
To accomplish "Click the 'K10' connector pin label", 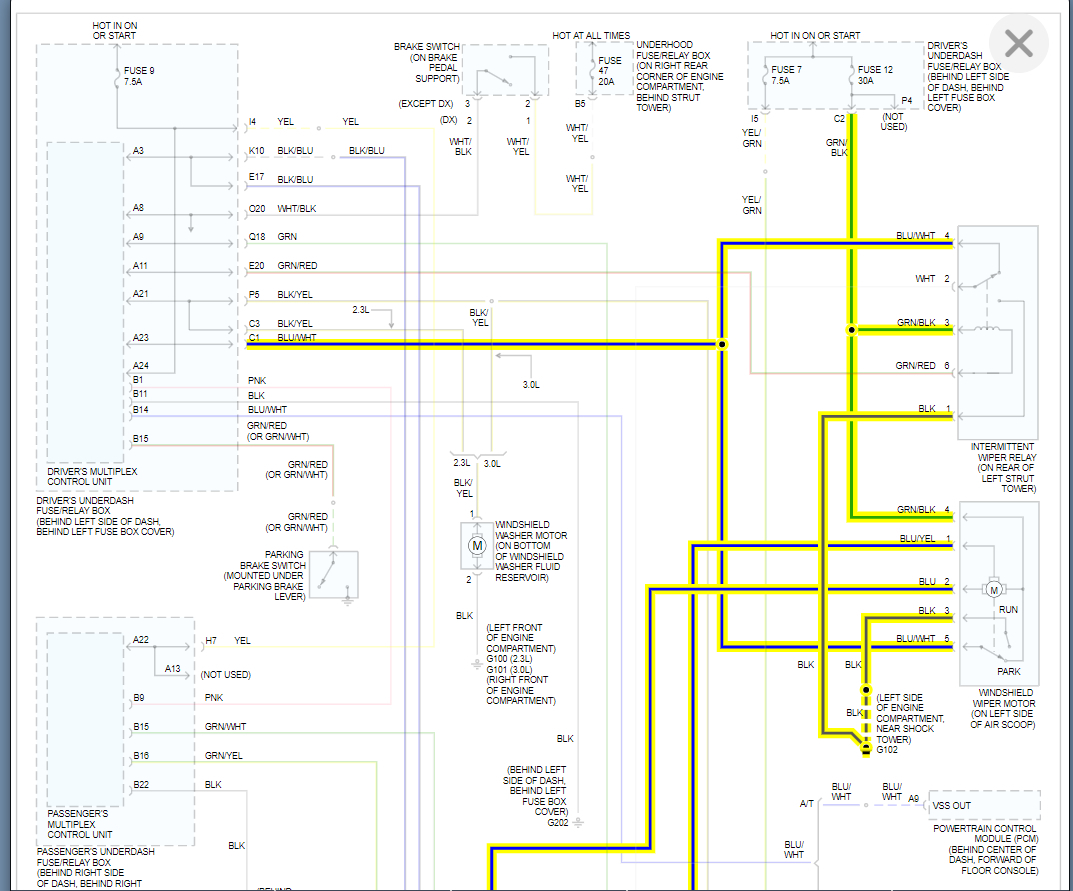I will pos(257,151).
